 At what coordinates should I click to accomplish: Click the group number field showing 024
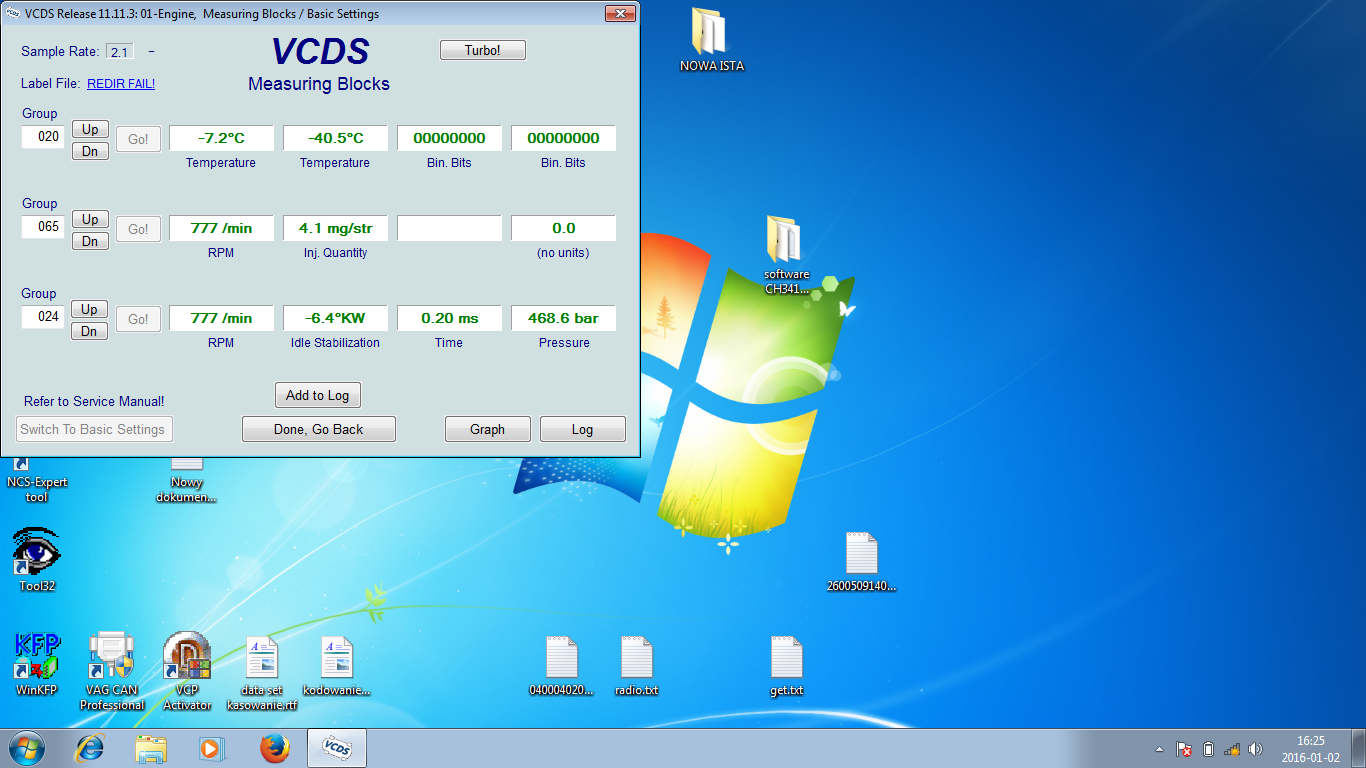click(43, 317)
